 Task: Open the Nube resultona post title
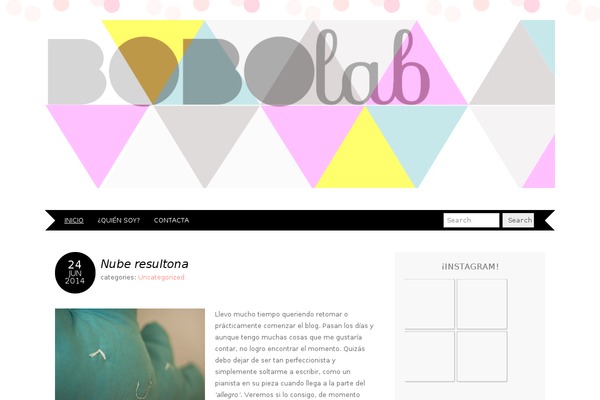click(144, 264)
